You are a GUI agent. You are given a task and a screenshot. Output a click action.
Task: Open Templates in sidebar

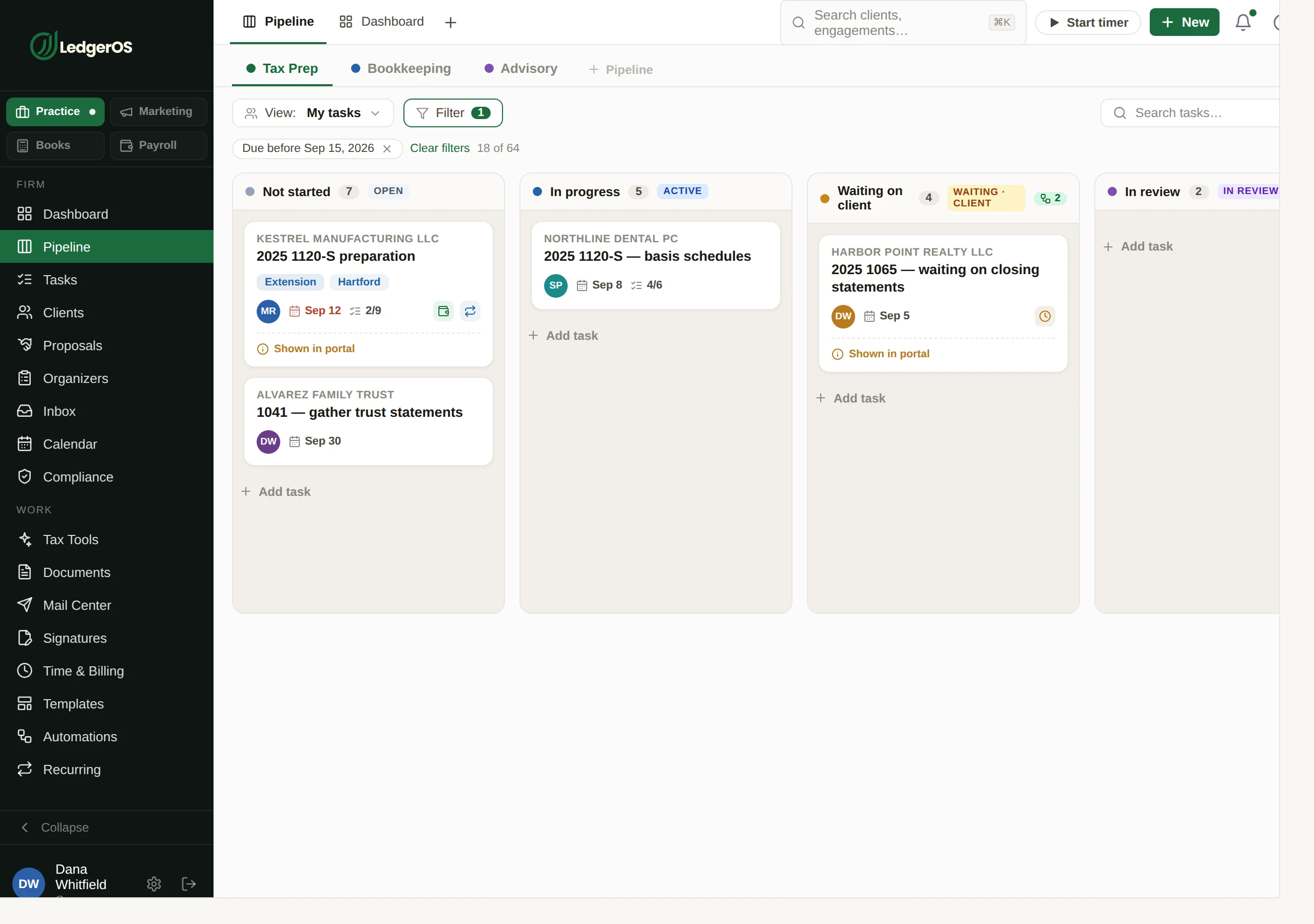[x=106, y=704]
